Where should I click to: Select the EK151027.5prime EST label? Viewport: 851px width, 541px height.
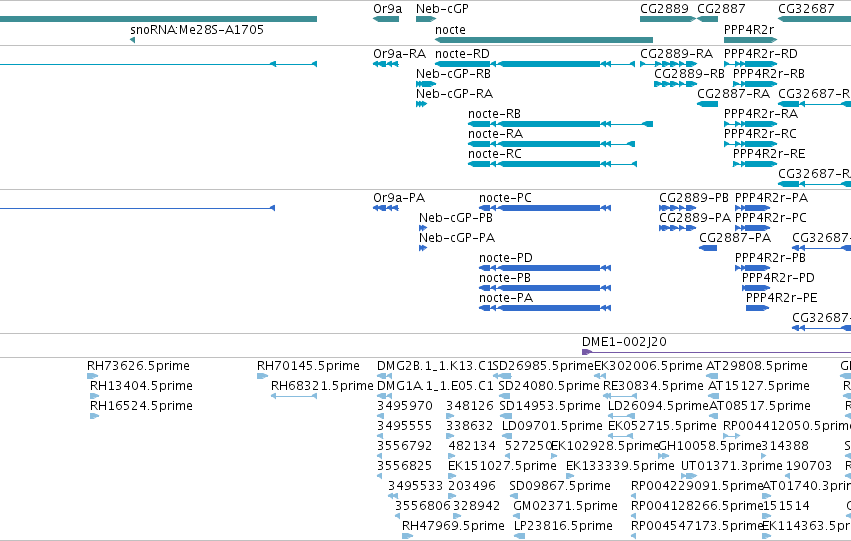[x=503, y=466]
